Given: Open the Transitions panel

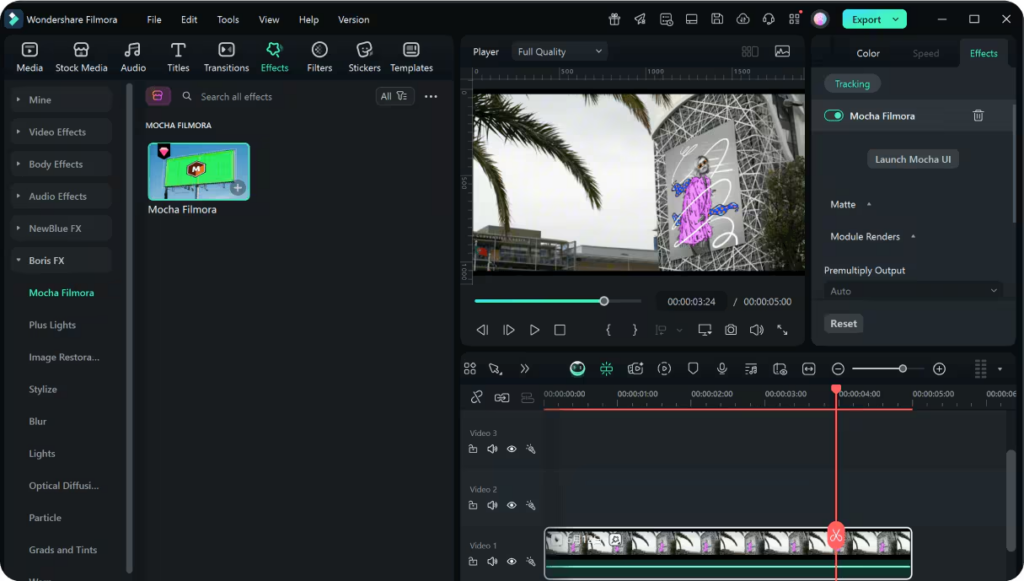Looking at the screenshot, I should pos(226,57).
